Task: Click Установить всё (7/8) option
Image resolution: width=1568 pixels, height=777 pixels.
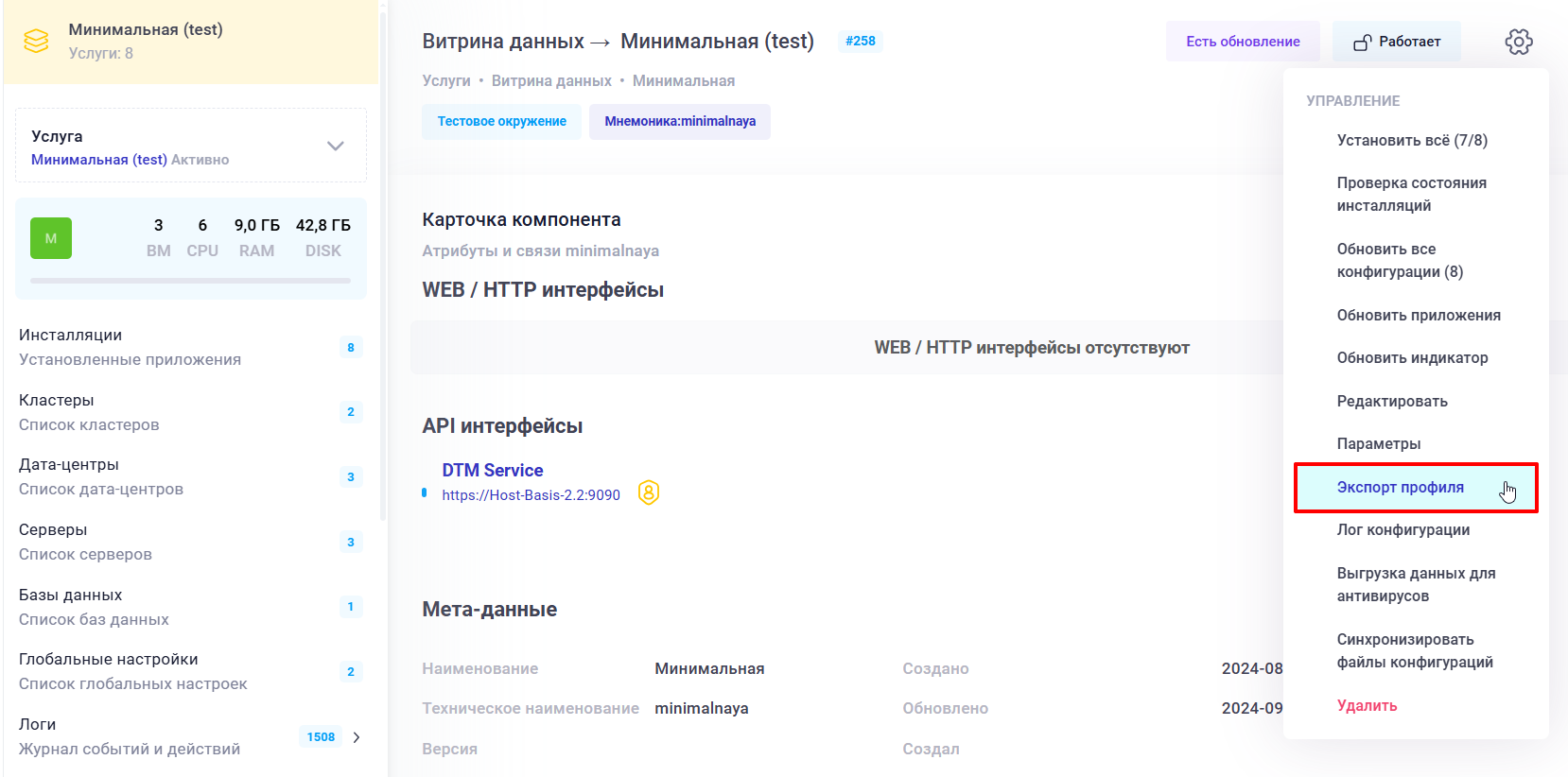Action: [1411, 141]
